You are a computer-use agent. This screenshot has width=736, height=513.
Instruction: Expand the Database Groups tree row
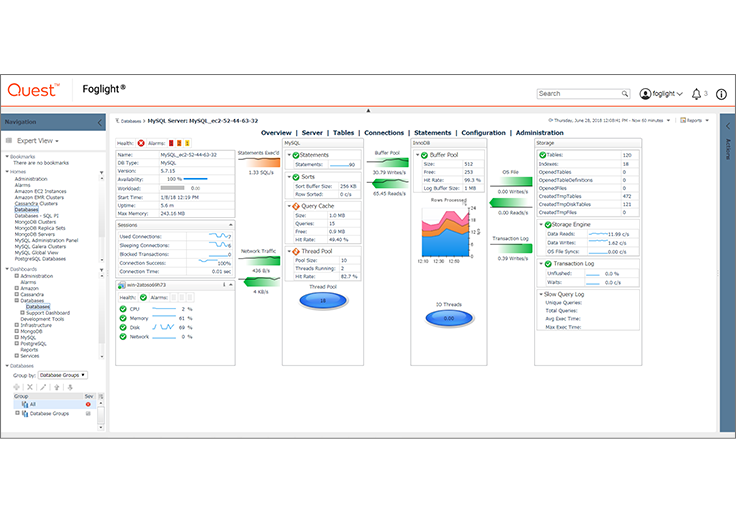(17, 413)
